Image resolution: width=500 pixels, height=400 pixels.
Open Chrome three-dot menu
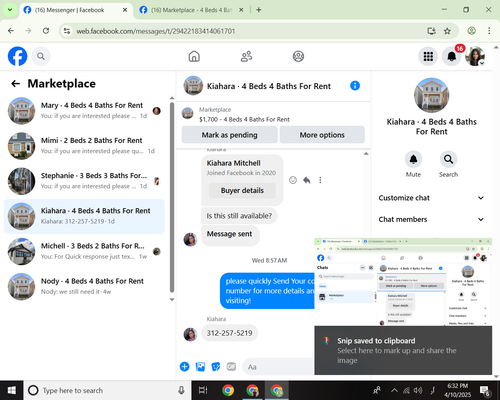[x=489, y=31]
